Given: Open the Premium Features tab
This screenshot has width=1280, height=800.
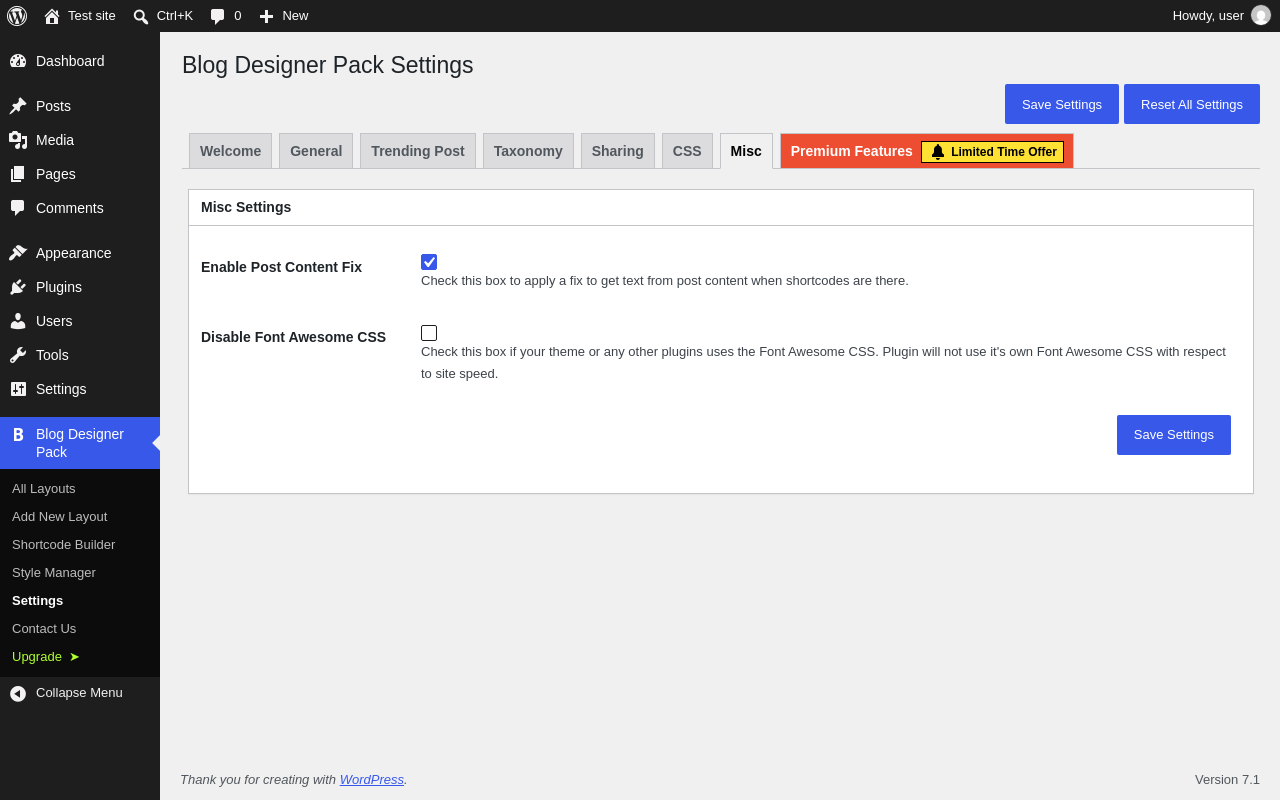Looking at the screenshot, I should [x=927, y=151].
